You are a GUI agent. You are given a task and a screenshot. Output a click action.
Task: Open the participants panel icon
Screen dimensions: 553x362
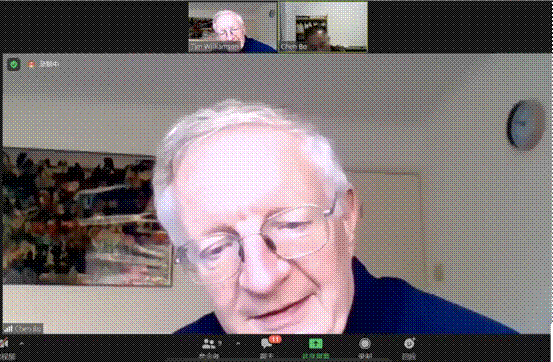coord(208,343)
